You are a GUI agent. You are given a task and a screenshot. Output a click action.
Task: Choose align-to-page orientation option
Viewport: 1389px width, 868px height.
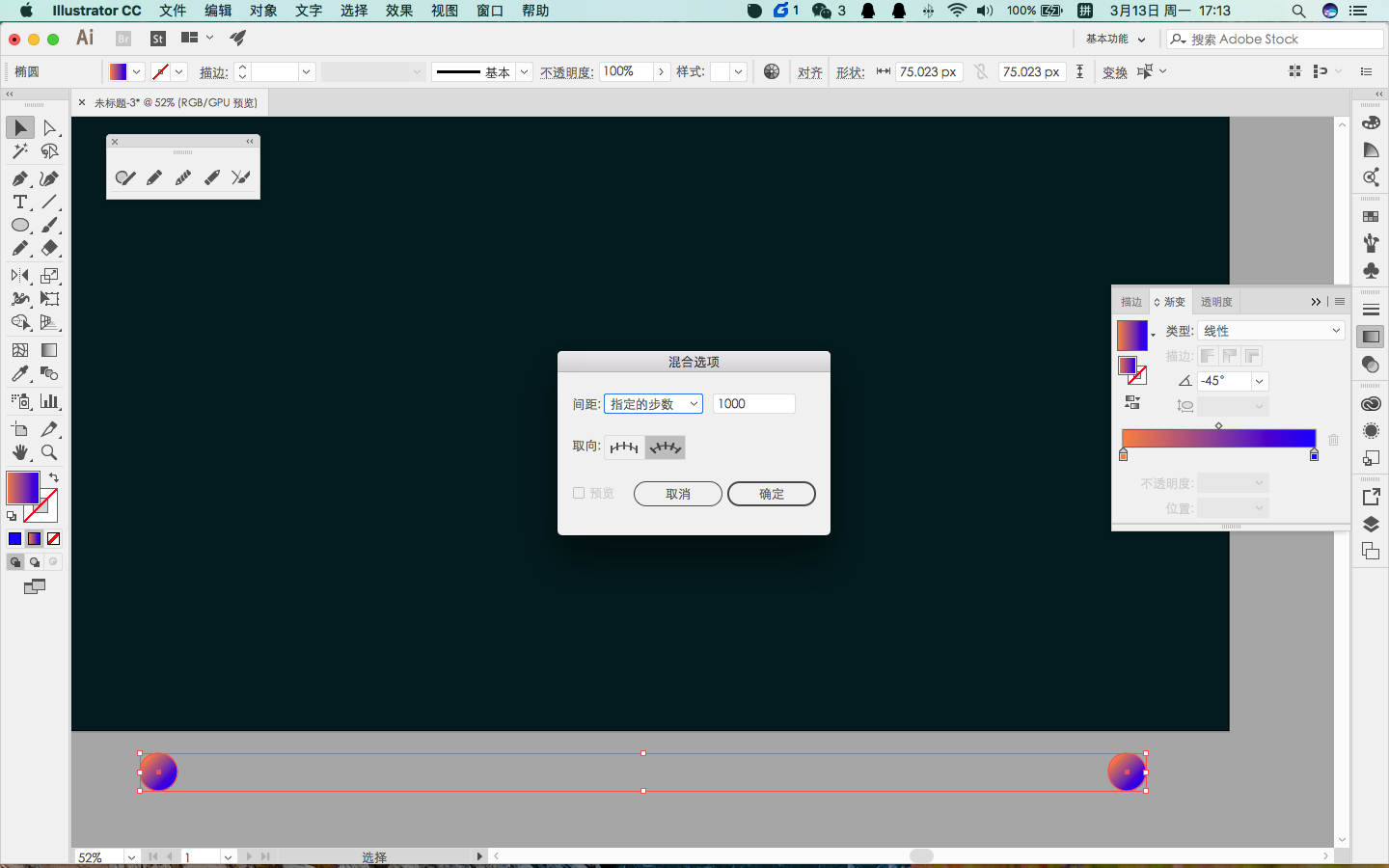pos(624,448)
